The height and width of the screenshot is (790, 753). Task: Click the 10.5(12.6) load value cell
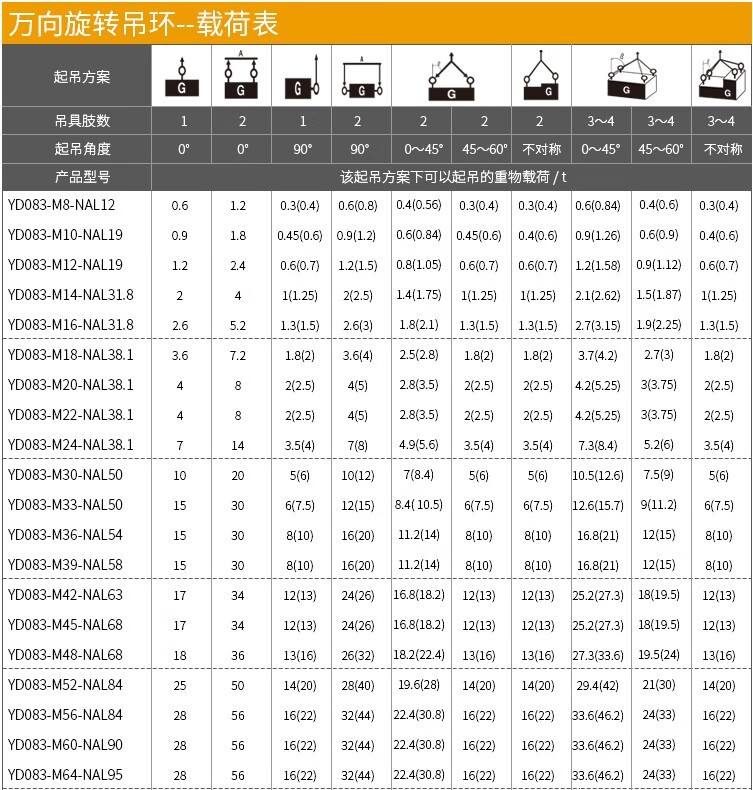pyautogui.click(x=600, y=475)
